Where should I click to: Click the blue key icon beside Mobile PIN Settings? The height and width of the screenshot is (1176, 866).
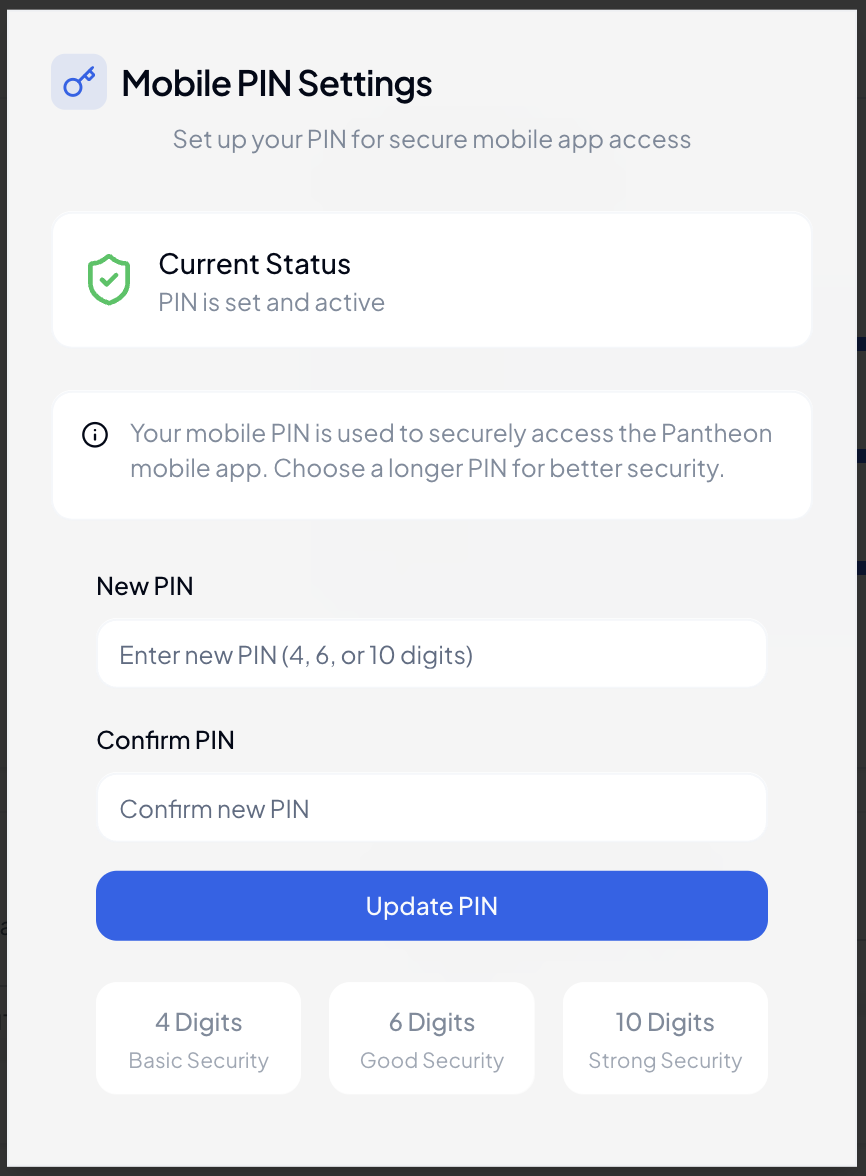click(78, 81)
